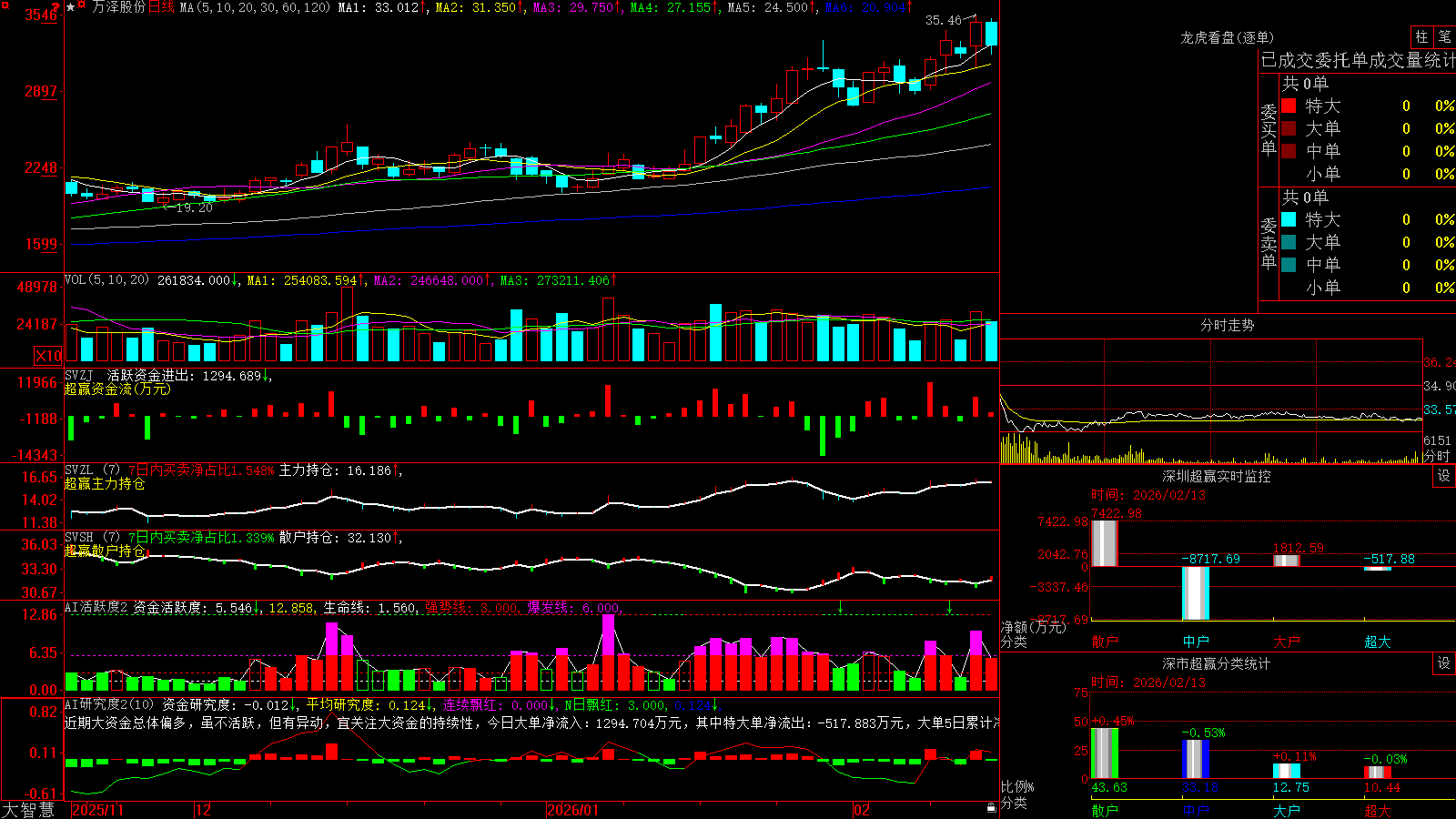Click the 大智慧 logo at bottom-left
Screen dimensions: 1456x819
pos(28,810)
